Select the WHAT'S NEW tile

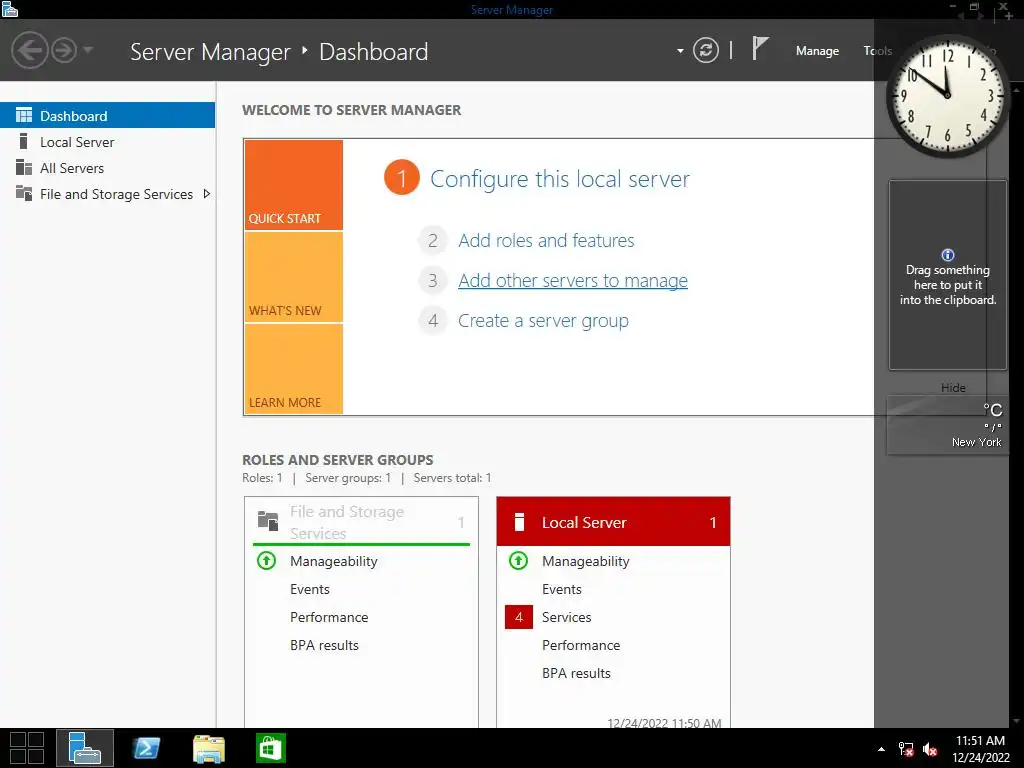(294, 277)
